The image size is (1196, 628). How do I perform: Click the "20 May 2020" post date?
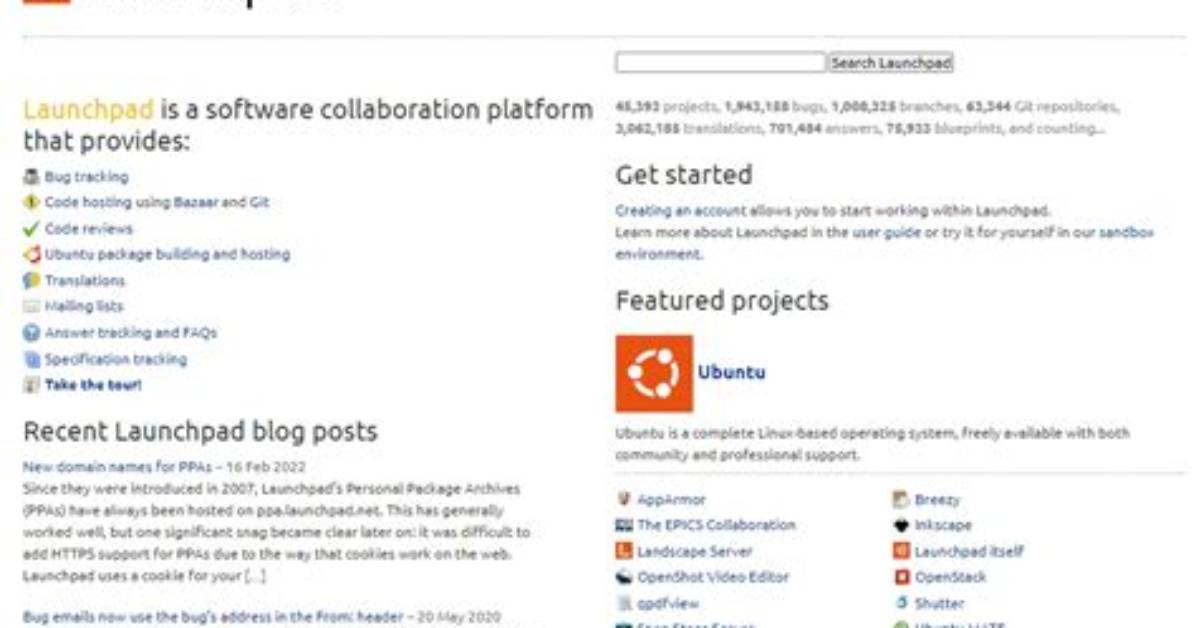(x=459, y=617)
